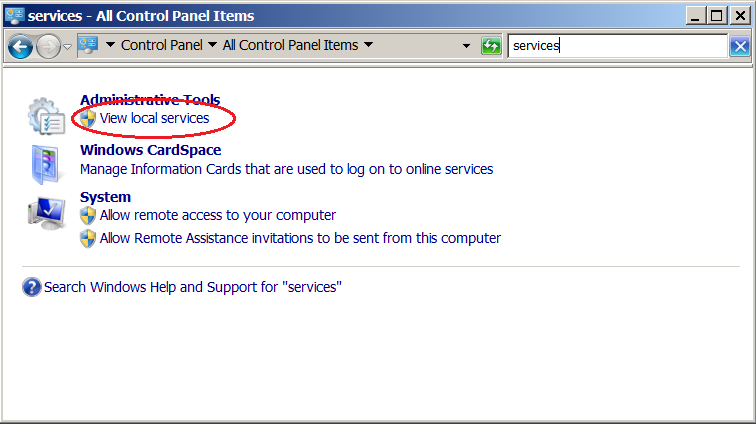Image resolution: width=756 pixels, height=424 pixels.
Task: Open the address bar history dropdown
Action: (x=466, y=46)
